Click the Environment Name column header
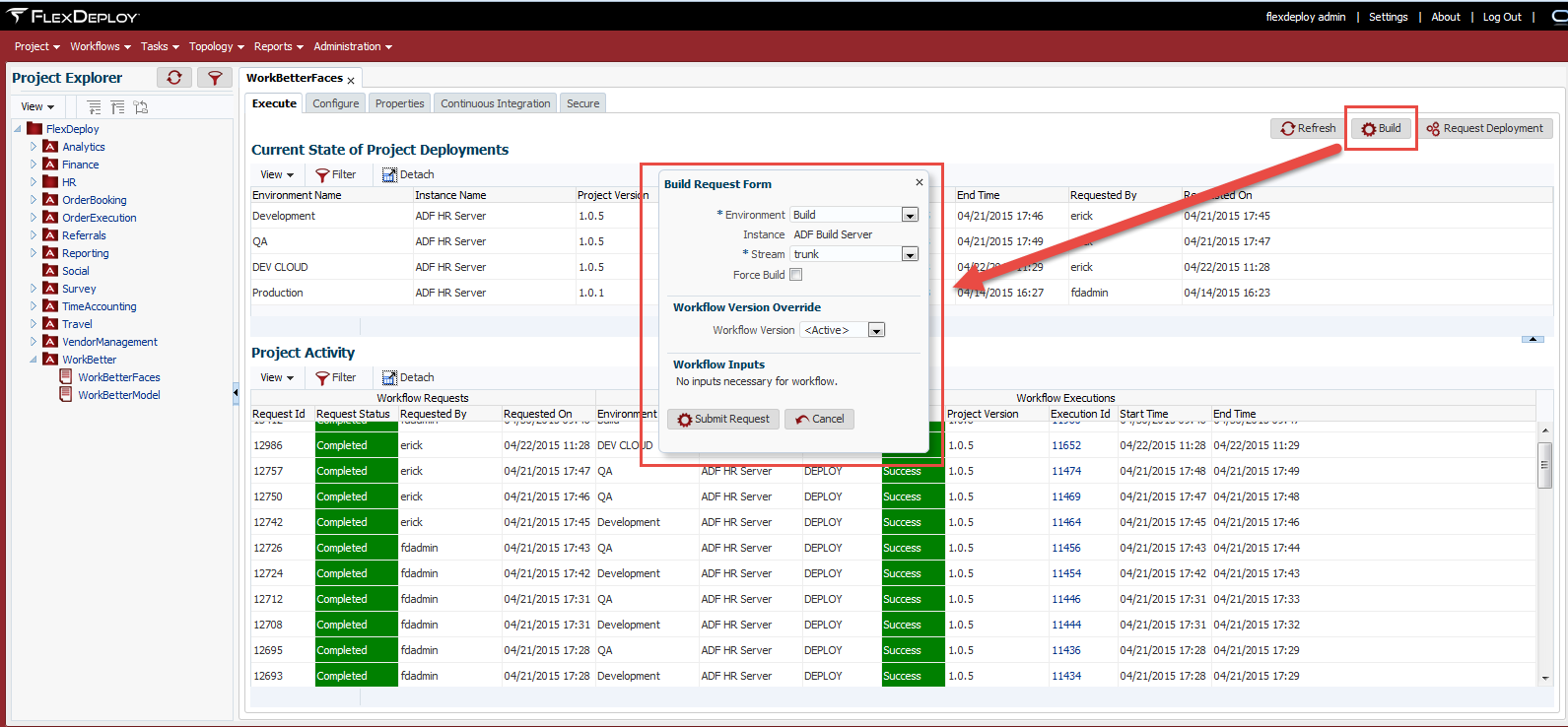The width and height of the screenshot is (1568, 727). [331, 195]
